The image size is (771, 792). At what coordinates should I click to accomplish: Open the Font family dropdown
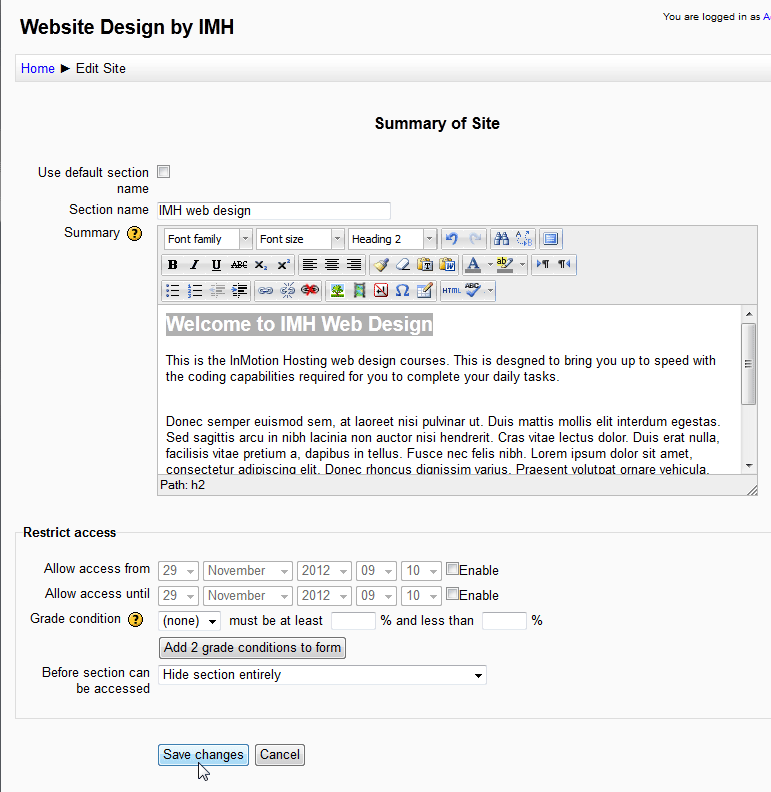point(208,239)
